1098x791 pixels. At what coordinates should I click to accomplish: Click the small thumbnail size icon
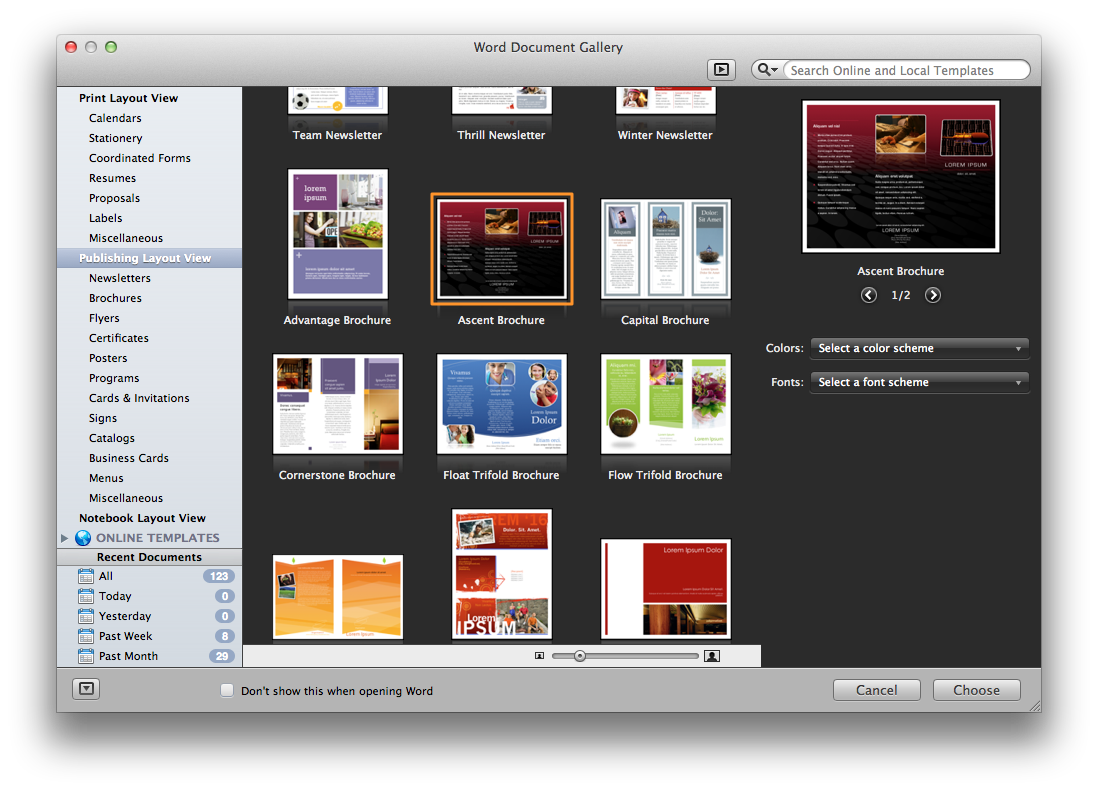coord(539,656)
